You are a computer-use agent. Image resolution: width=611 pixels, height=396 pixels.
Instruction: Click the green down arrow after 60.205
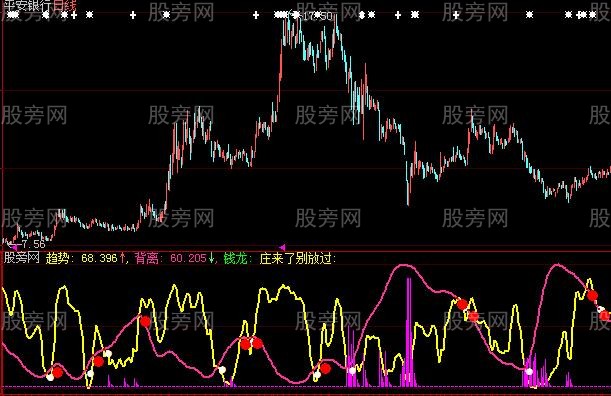click(x=211, y=258)
